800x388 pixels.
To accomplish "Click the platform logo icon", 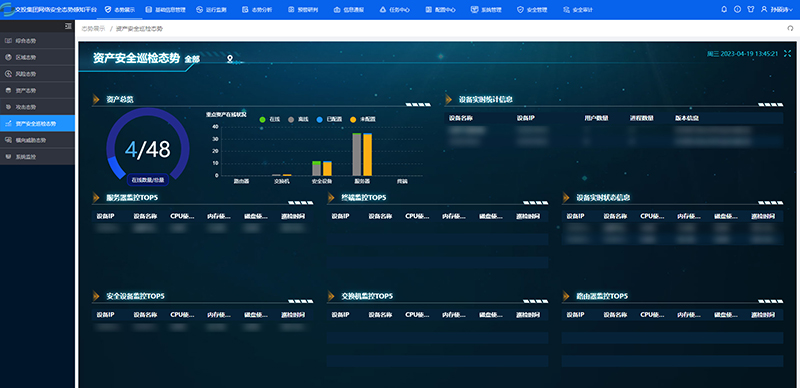I will tap(7, 9).
